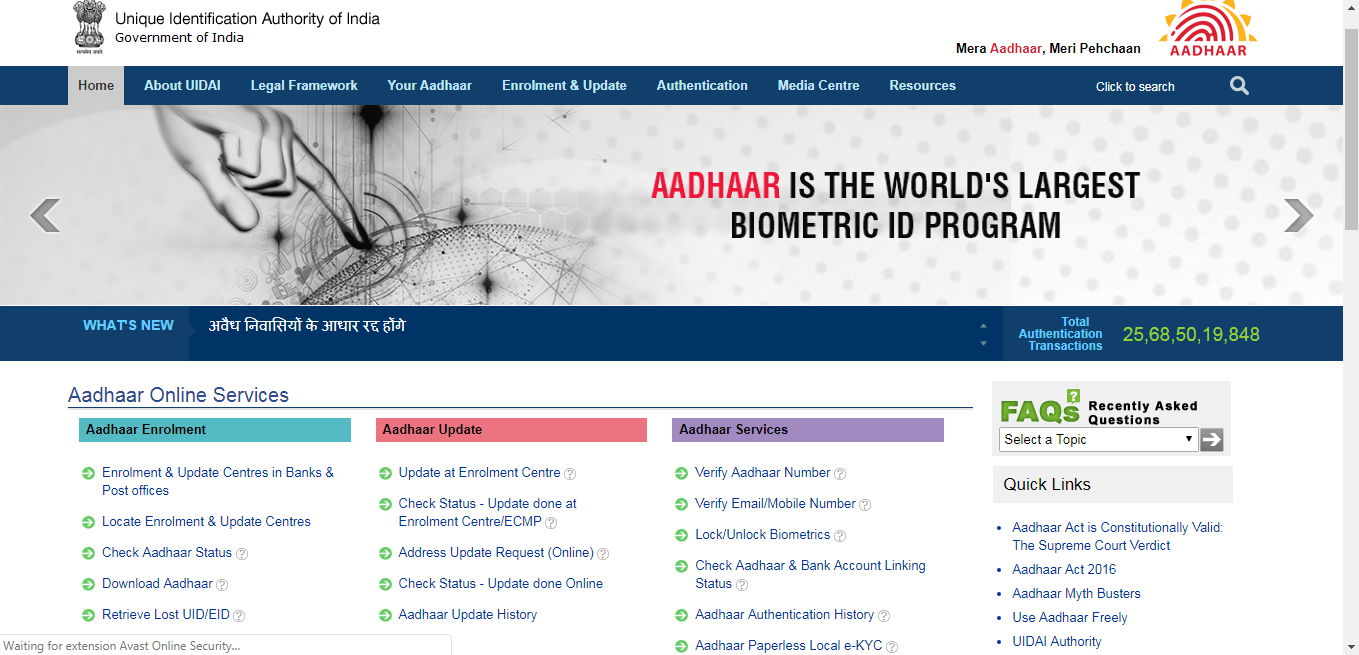This screenshot has width=1359, height=655.
Task: Open Locate Enrolment & Update Centres link
Action: pyautogui.click(x=206, y=521)
